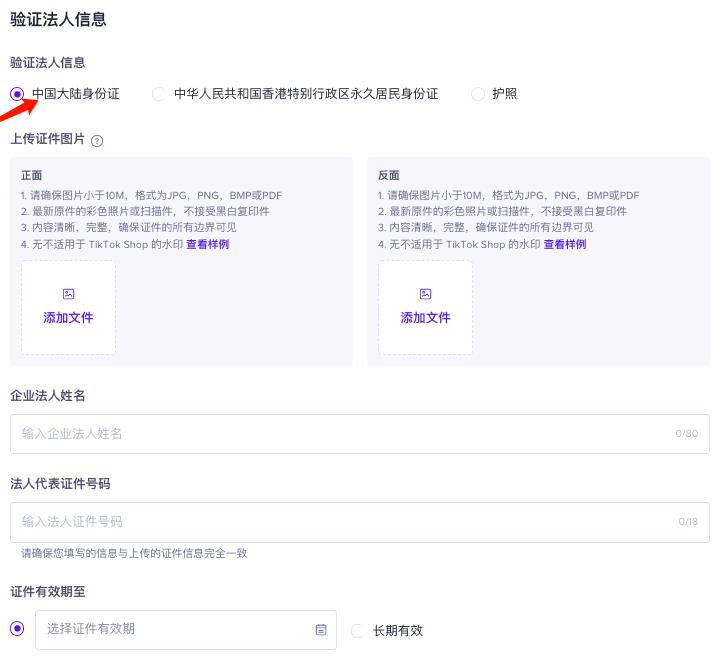The image size is (726, 664).
Task: Select 长期有效 radio option
Action: click(357, 631)
